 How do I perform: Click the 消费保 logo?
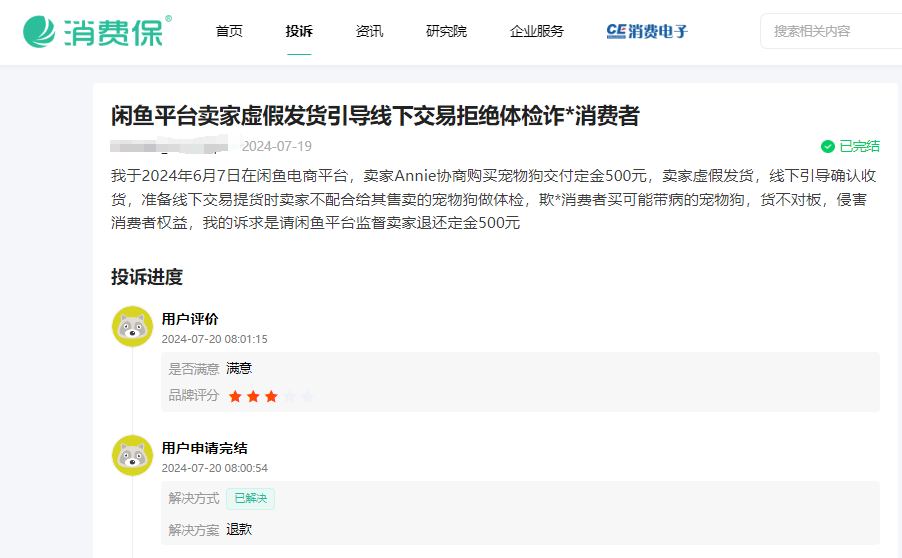[97, 31]
